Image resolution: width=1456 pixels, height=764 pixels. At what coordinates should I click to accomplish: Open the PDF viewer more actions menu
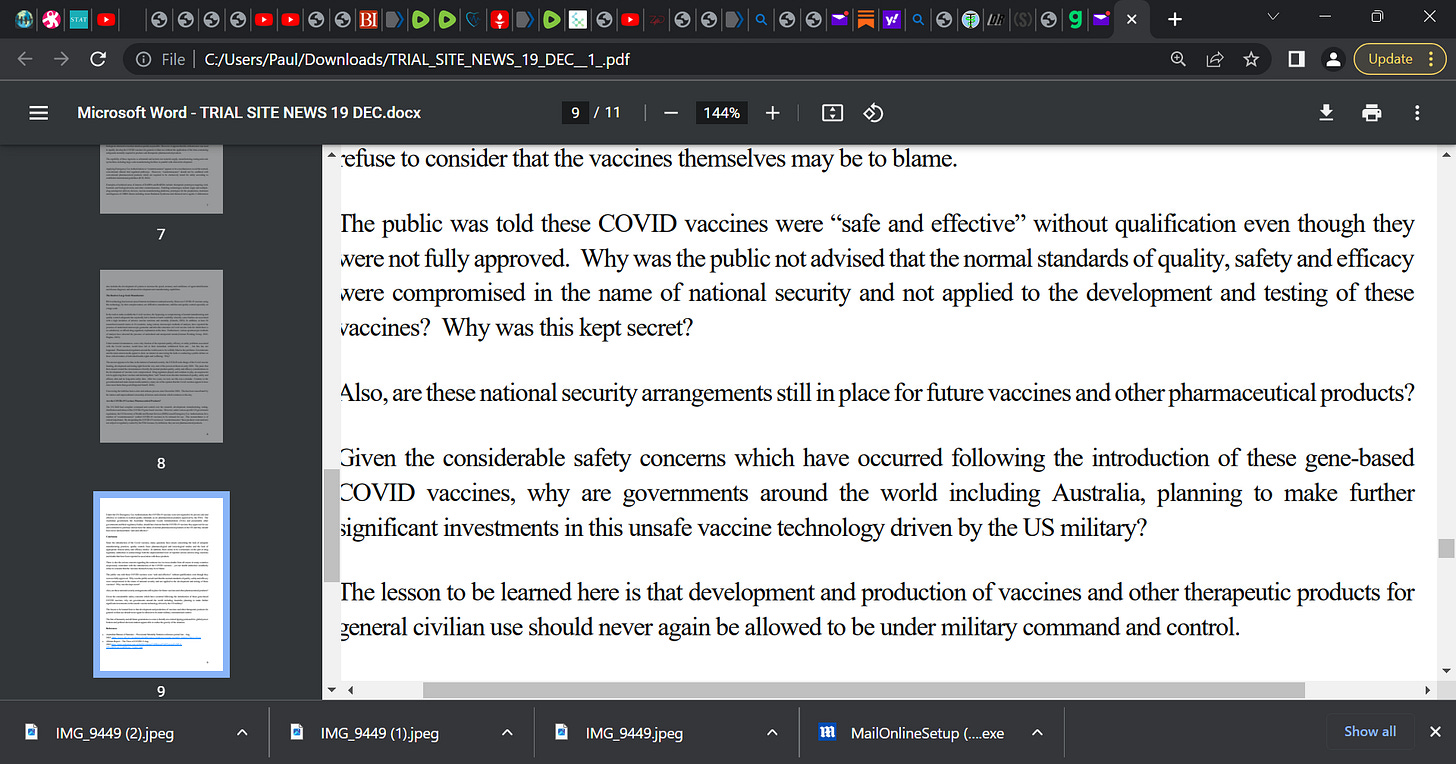pyautogui.click(x=1417, y=113)
